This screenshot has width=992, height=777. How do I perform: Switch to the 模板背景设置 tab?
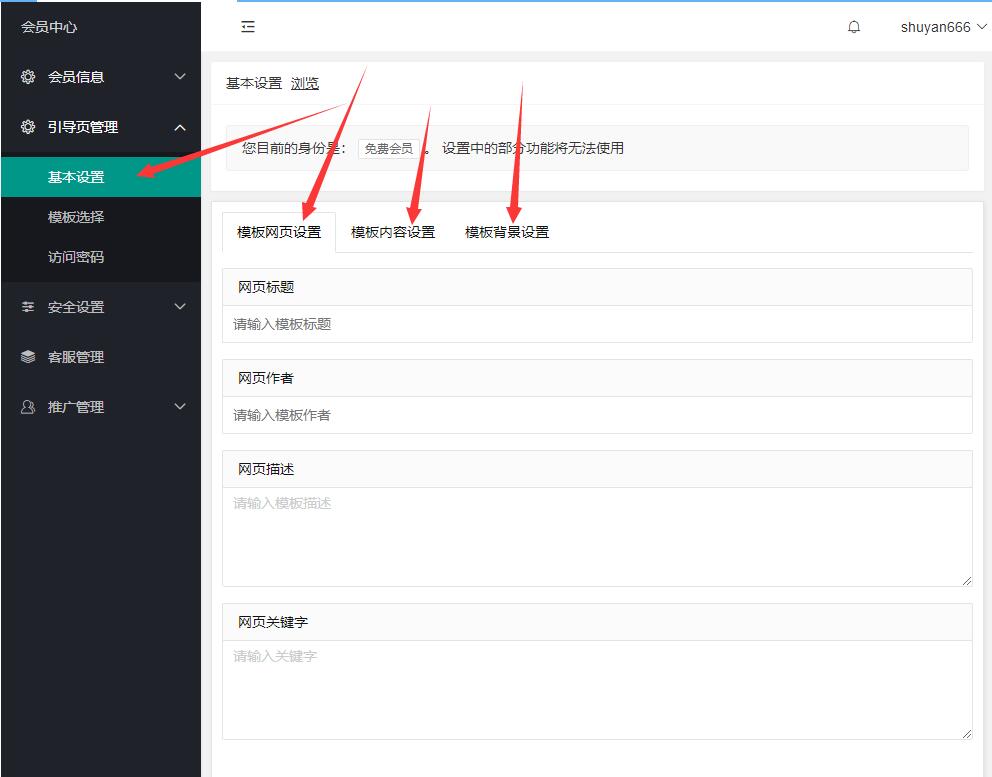coord(507,232)
